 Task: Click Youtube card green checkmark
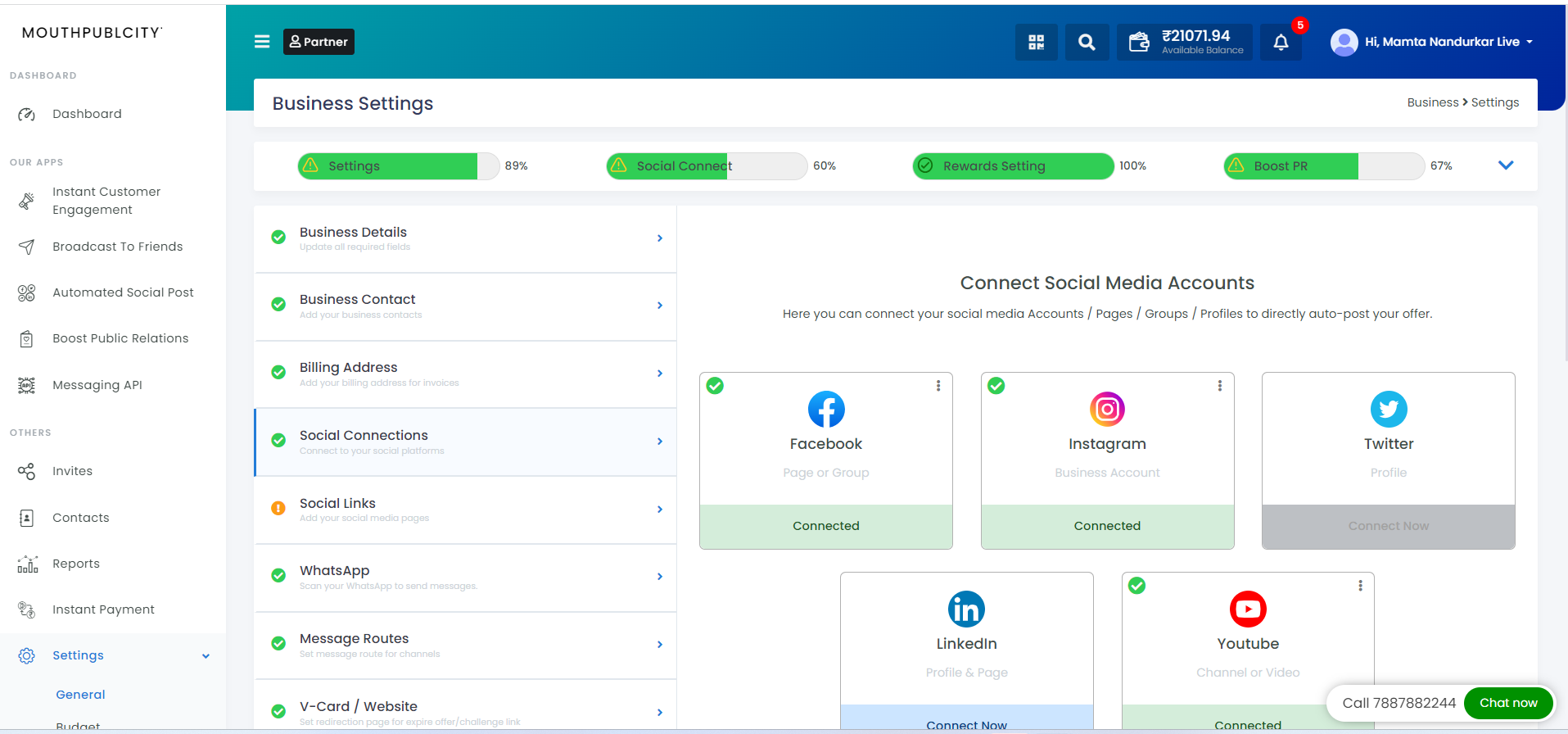click(1137, 586)
